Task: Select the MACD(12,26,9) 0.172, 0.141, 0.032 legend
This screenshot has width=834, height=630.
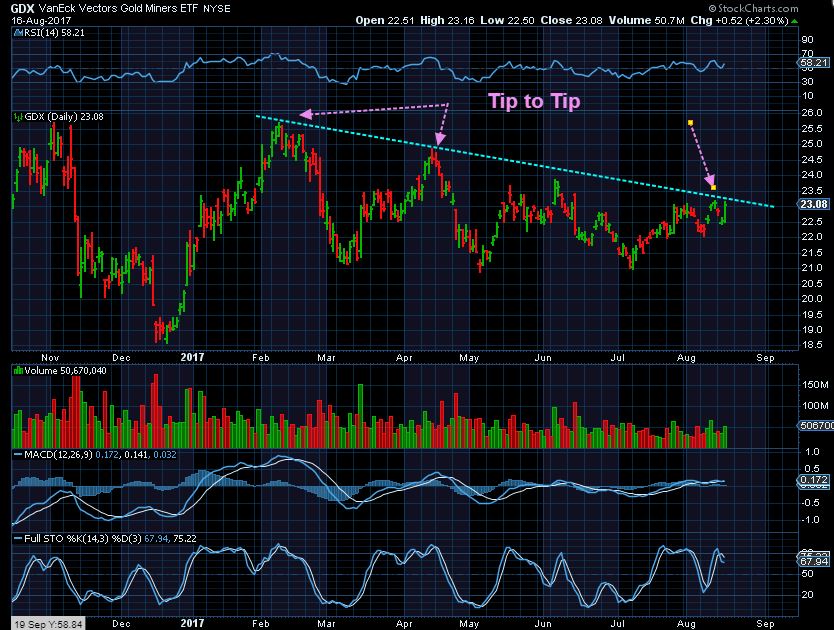Action: click(100, 454)
